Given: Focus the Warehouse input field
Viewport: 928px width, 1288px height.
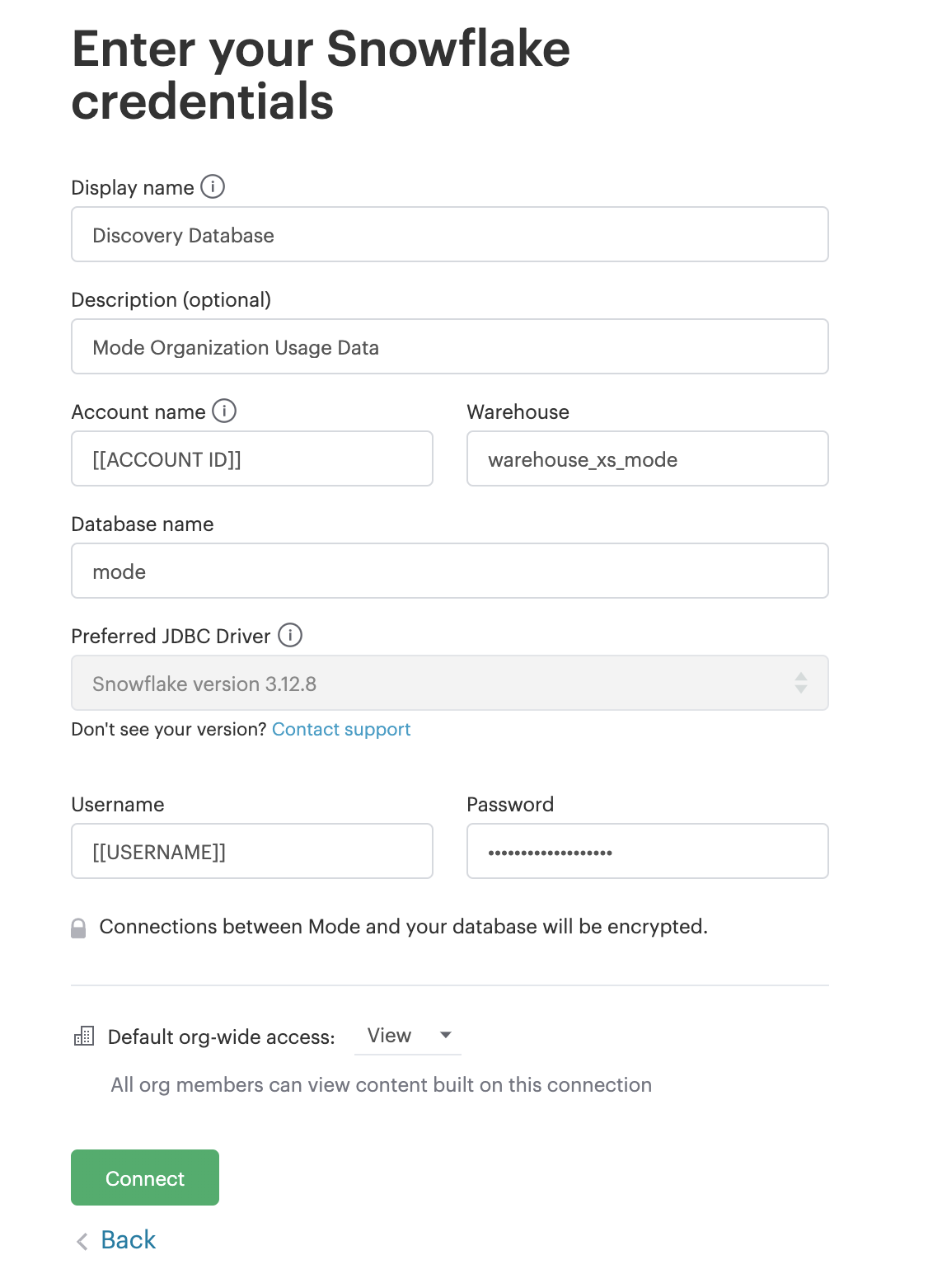Looking at the screenshot, I should [x=648, y=458].
